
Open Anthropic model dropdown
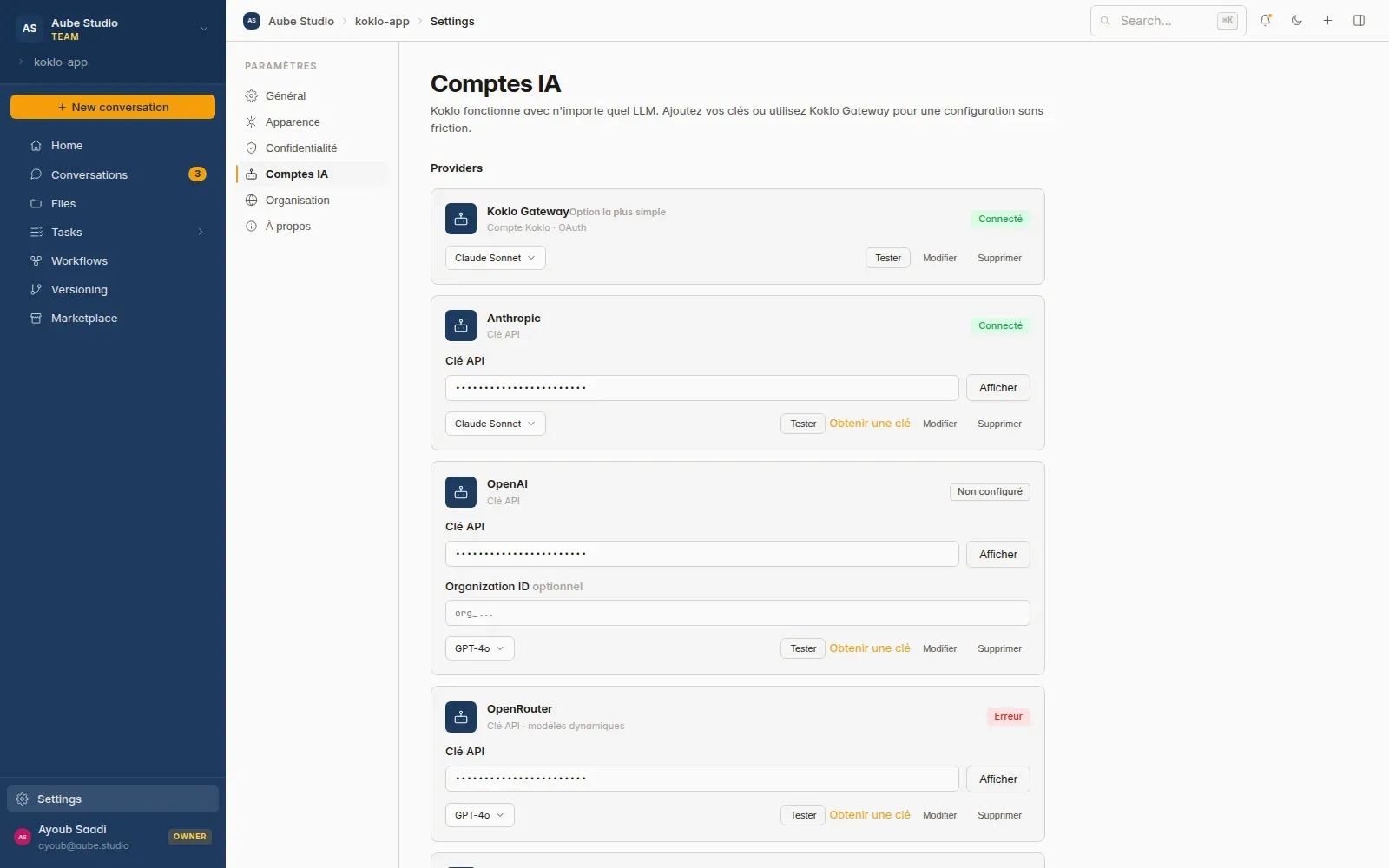point(496,424)
